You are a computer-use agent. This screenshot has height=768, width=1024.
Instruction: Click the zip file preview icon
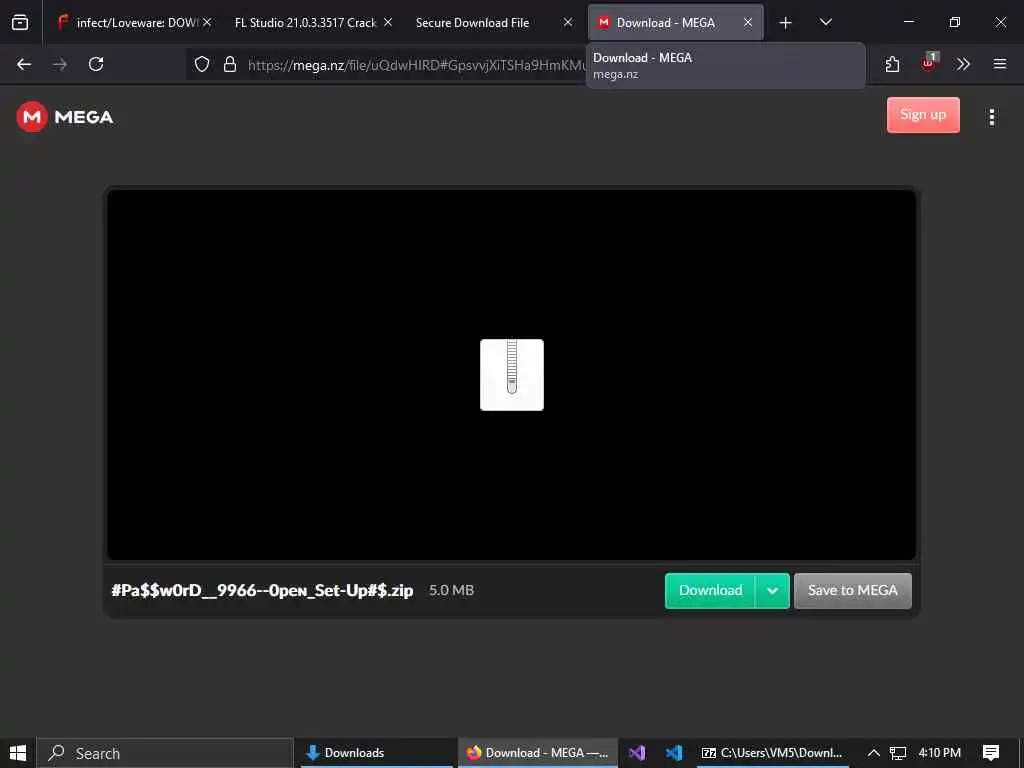[x=512, y=375]
